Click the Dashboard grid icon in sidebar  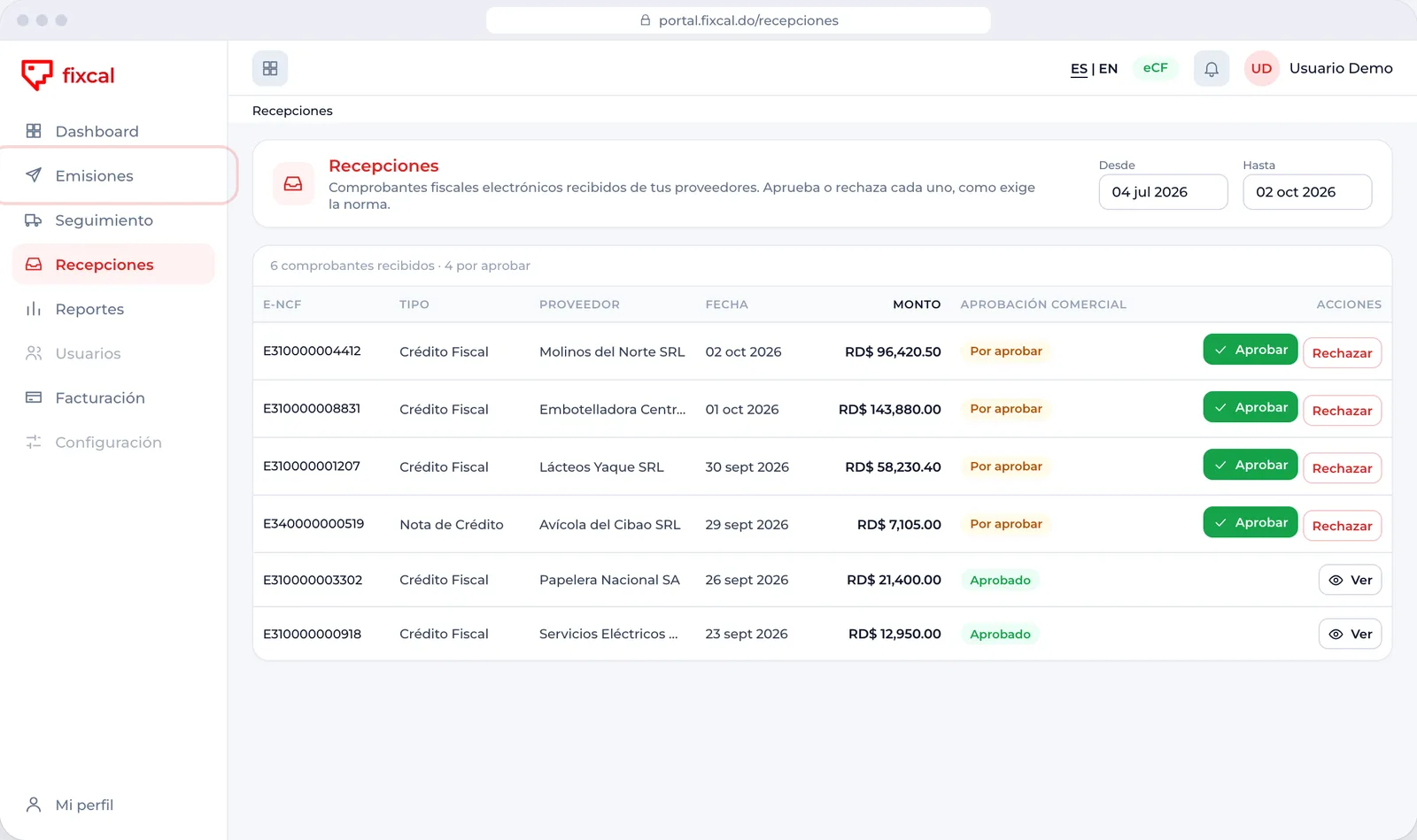34,131
